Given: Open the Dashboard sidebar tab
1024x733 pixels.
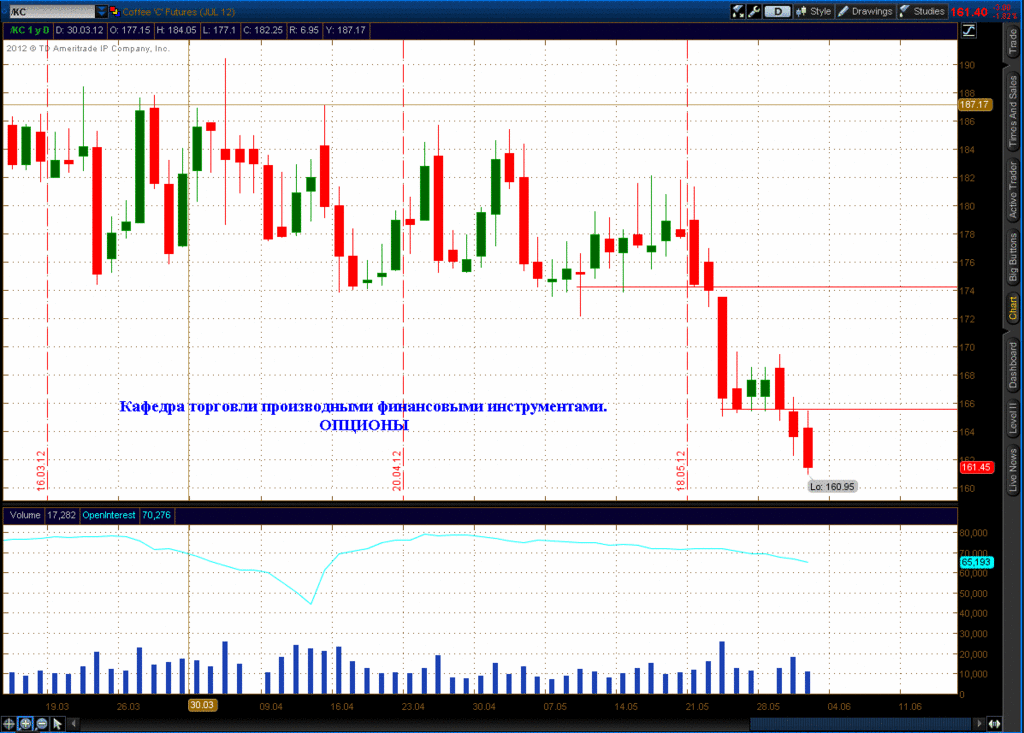Looking at the screenshot, I should coord(1012,365).
